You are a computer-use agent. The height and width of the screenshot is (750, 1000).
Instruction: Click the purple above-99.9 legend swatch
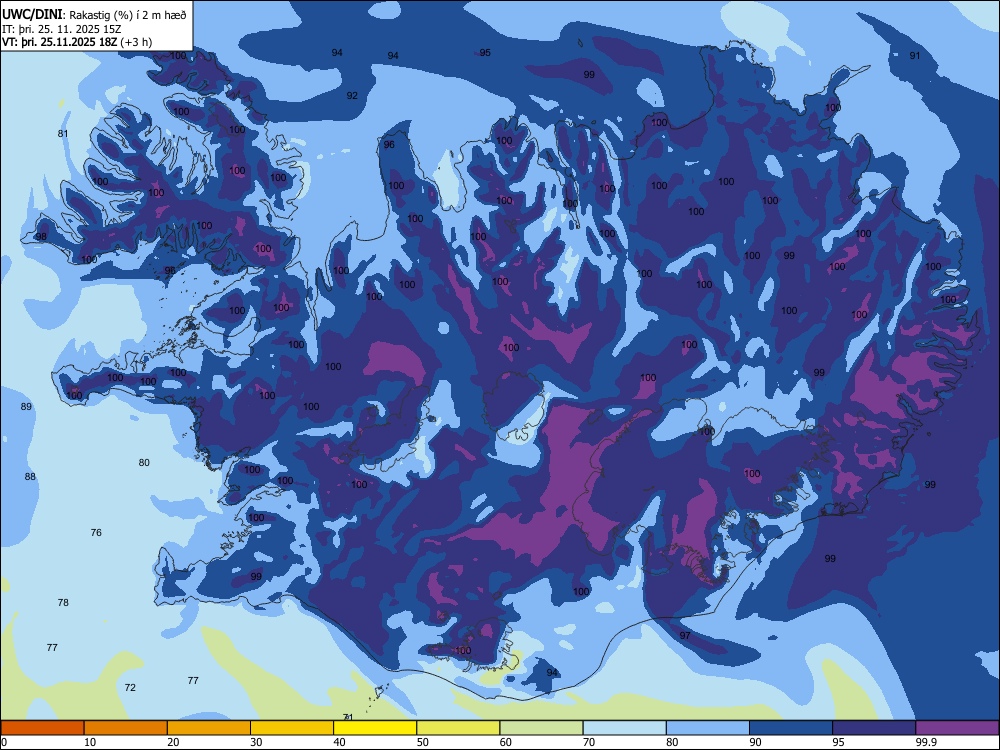click(957, 728)
